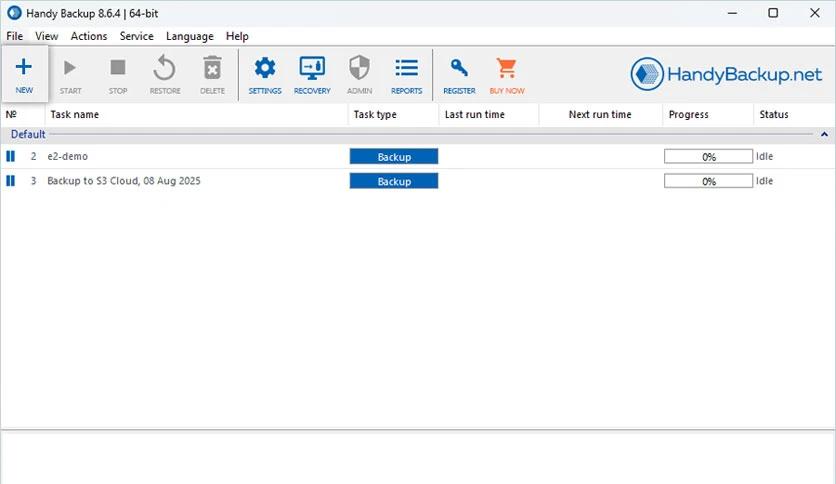Click task number 2 cell

coord(34,156)
